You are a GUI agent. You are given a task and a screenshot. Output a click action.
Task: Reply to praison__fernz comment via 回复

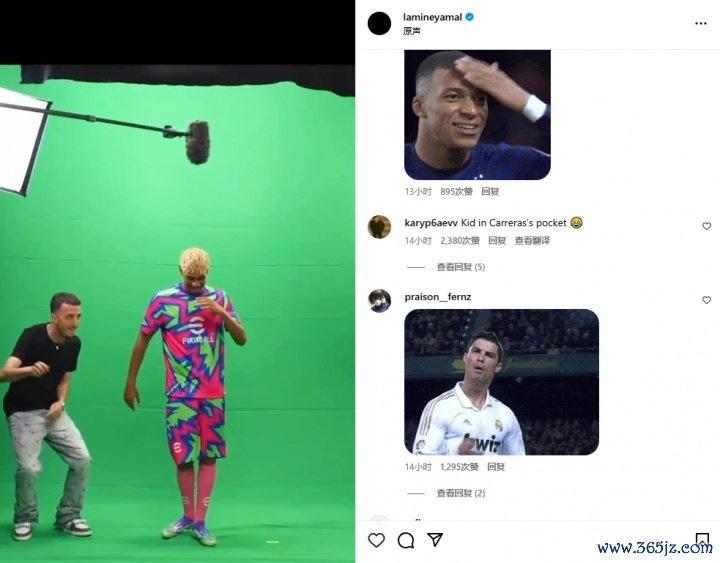click(x=496, y=467)
